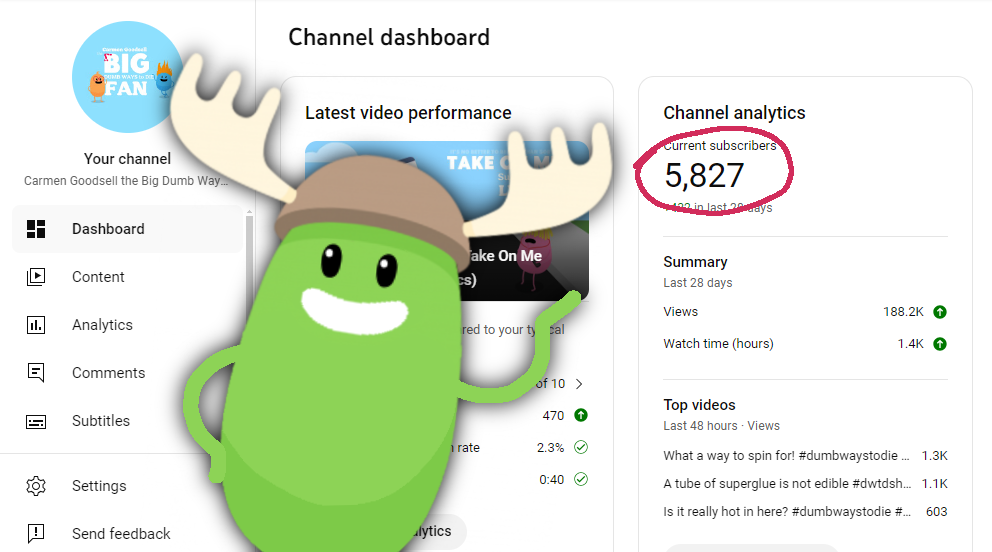Go to the Content menu item
Screen dimensions: 992x552
[98, 277]
